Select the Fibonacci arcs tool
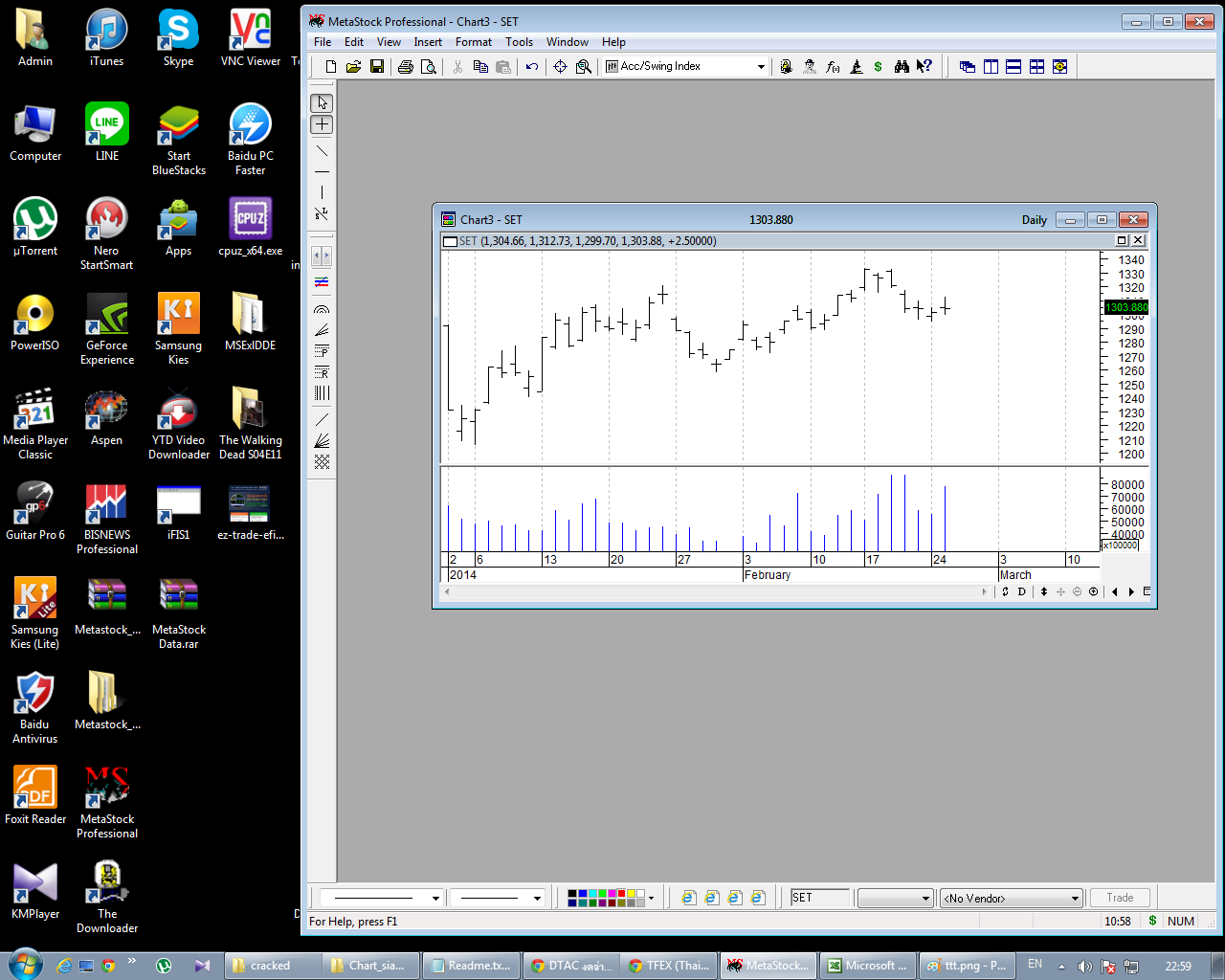The width and height of the screenshot is (1225, 980). 322,310
